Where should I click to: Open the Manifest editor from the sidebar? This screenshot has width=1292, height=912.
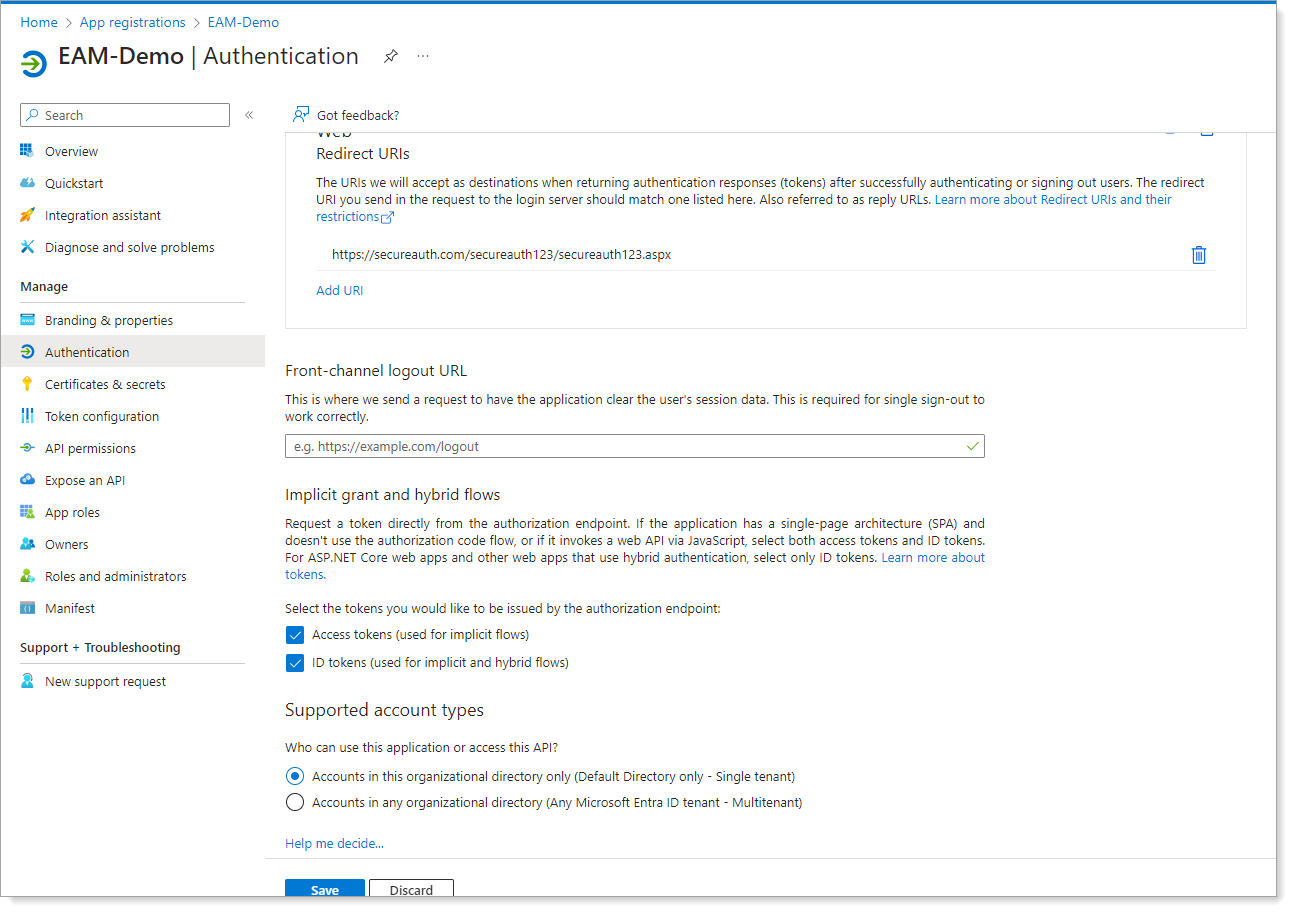click(x=67, y=607)
